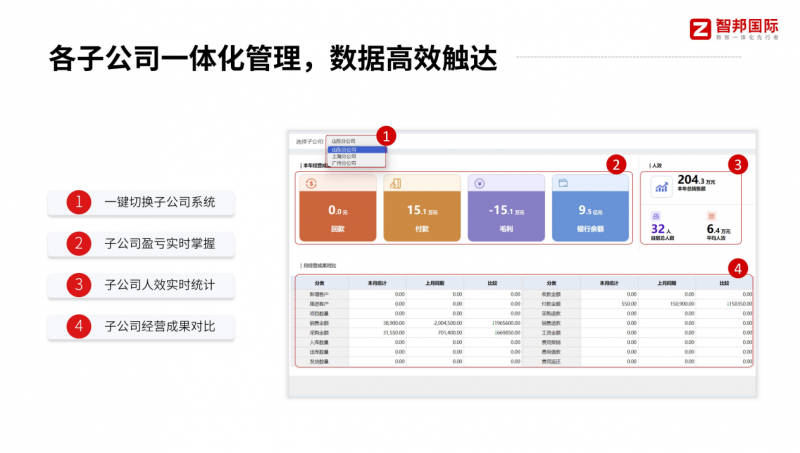
Task: Pick the highlighted 山东分公司 option
Action: click(344, 150)
